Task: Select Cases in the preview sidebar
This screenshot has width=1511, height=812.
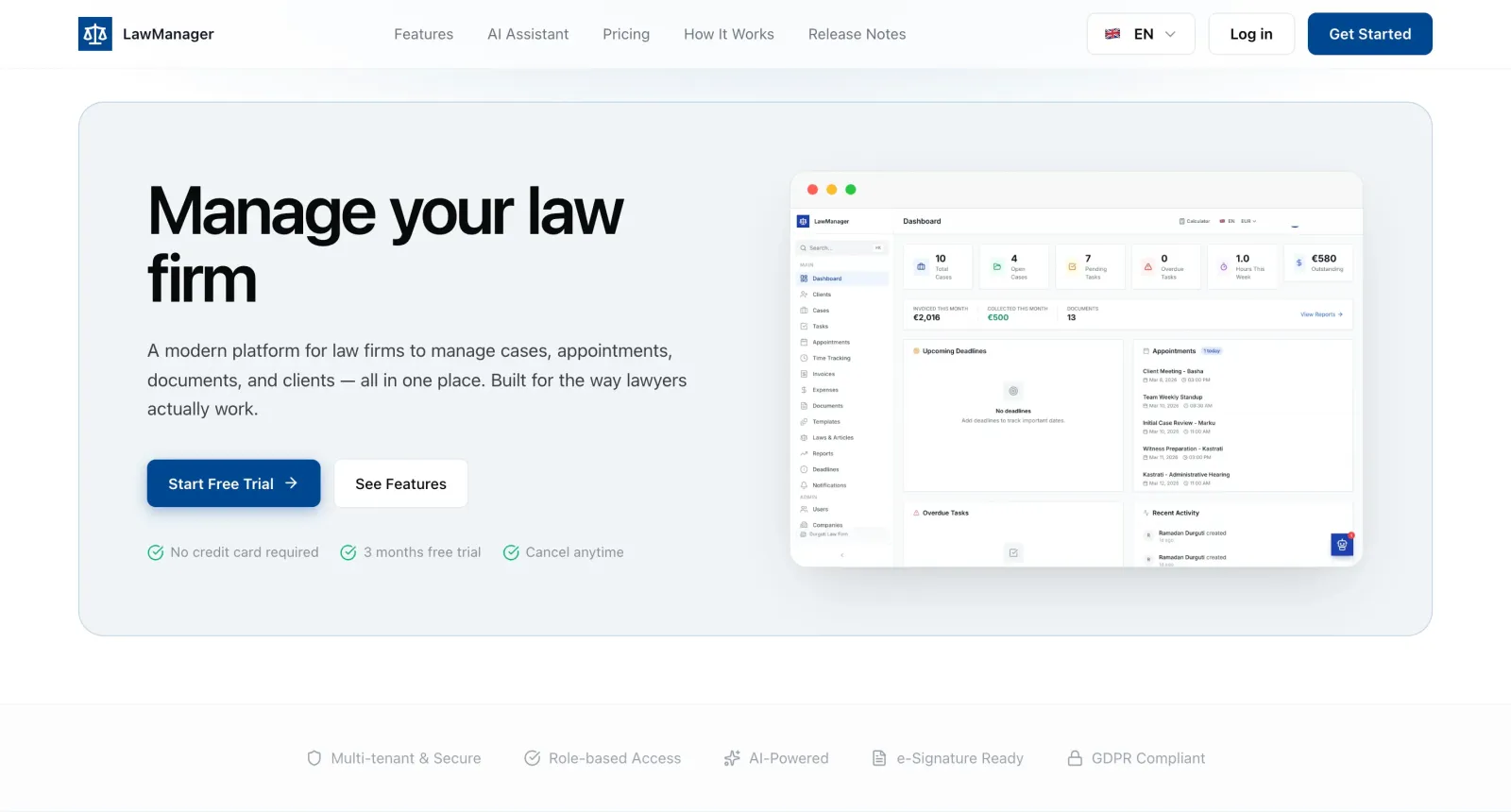Action: pyautogui.click(x=842, y=311)
